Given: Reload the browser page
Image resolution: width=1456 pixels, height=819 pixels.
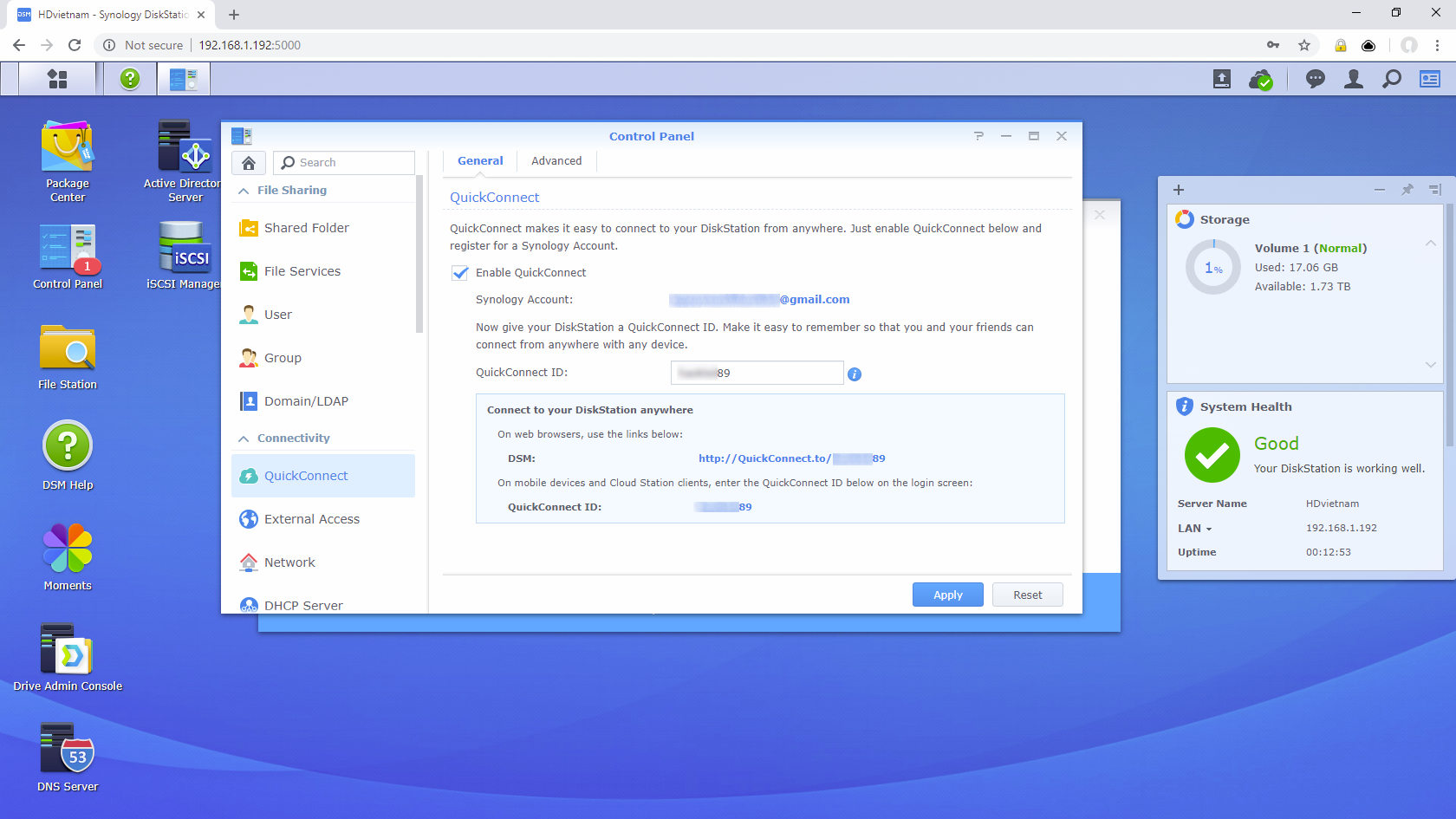Looking at the screenshot, I should pyautogui.click(x=75, y=45).
